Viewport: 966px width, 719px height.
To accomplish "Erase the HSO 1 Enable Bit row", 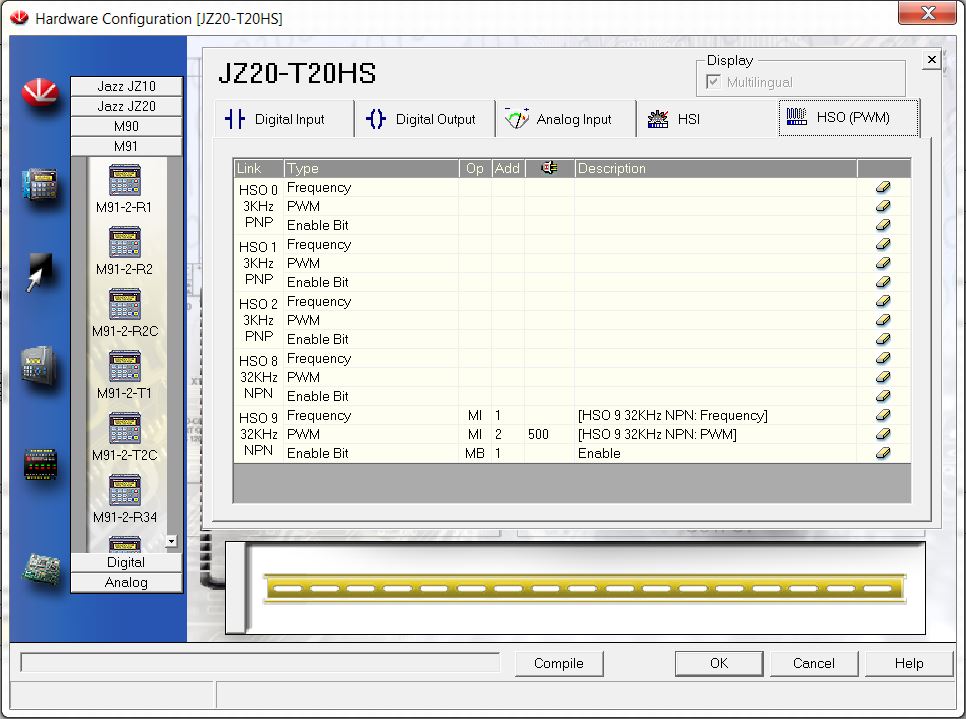I will tap(883, 282).
